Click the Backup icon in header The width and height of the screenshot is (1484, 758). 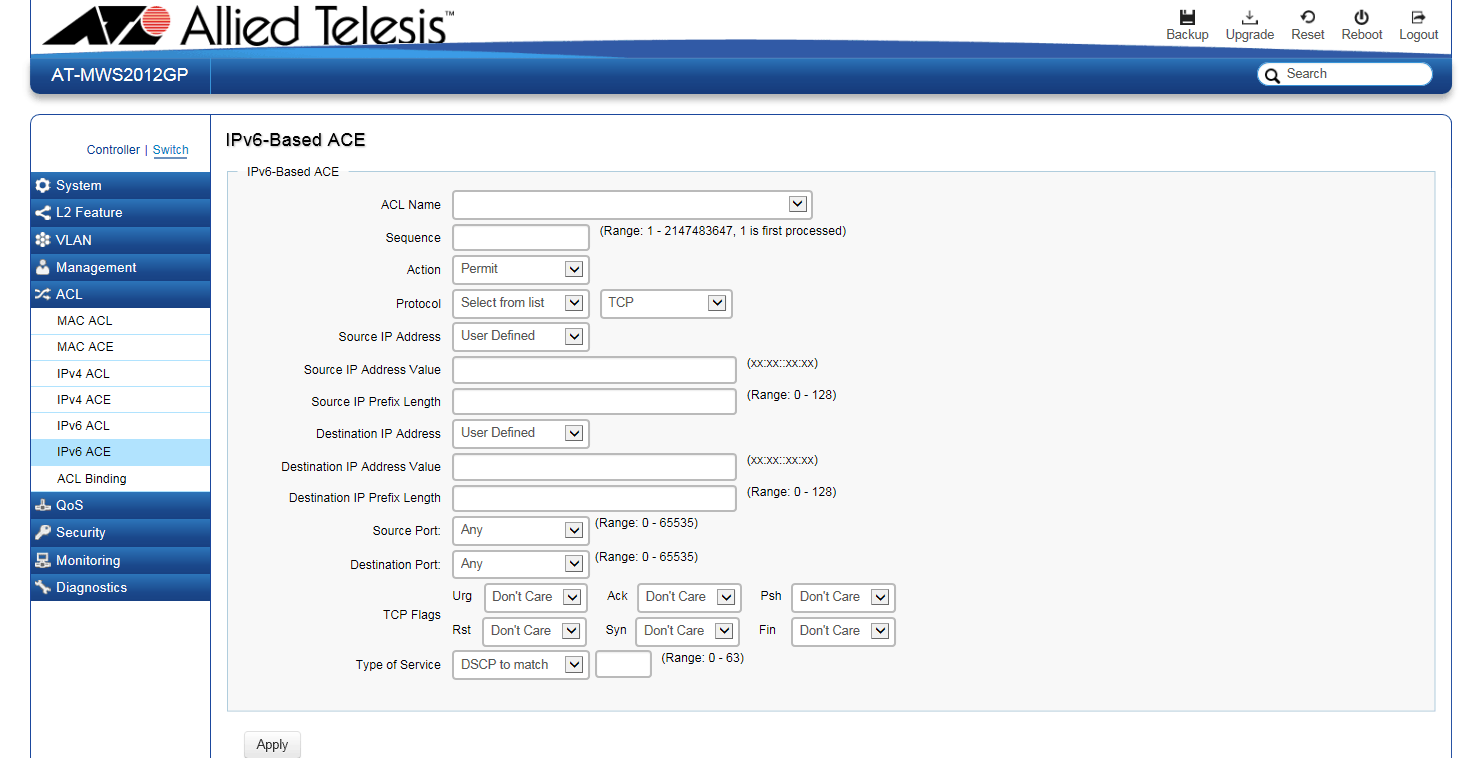1187,18
